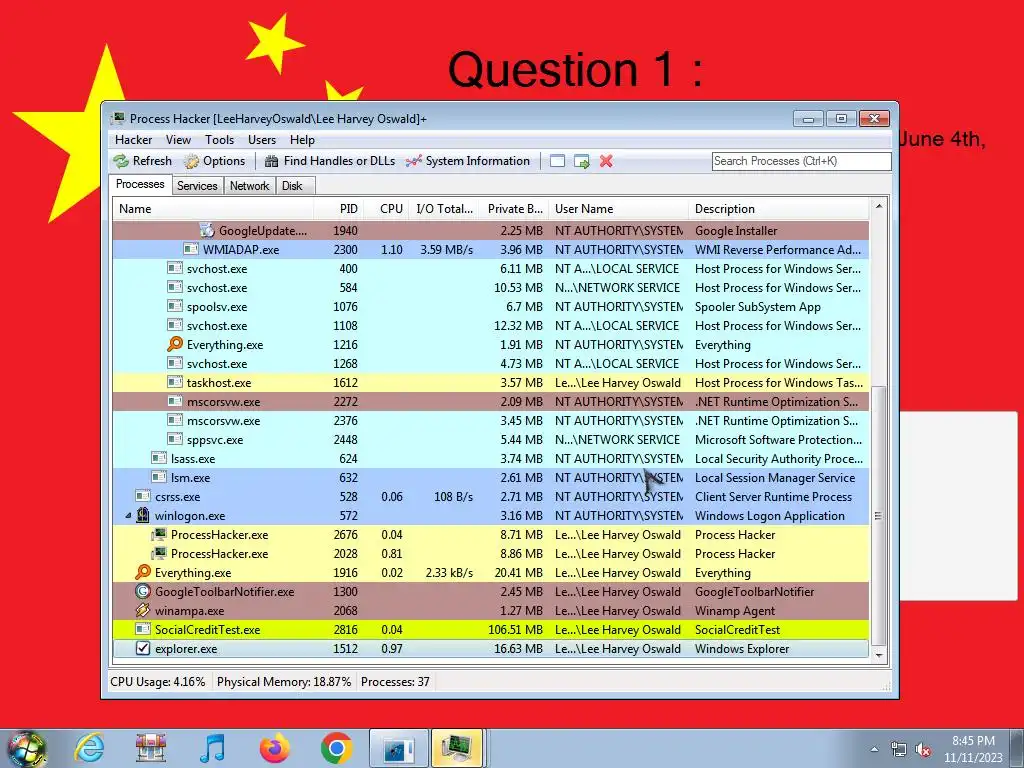The height and width of the screenshot is (768, 1024).
Task: Click the lsass.exe process icon
Action: [159, 458]
